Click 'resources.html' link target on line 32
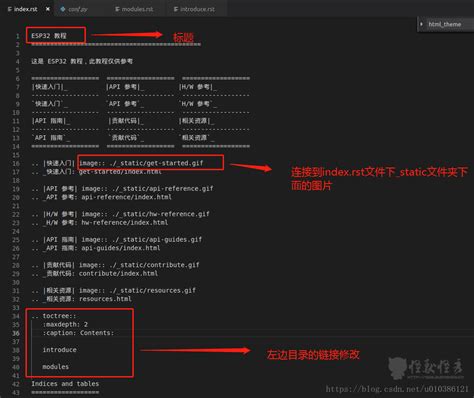This screenshot has width=474, height=398. (x=105, y=299)
